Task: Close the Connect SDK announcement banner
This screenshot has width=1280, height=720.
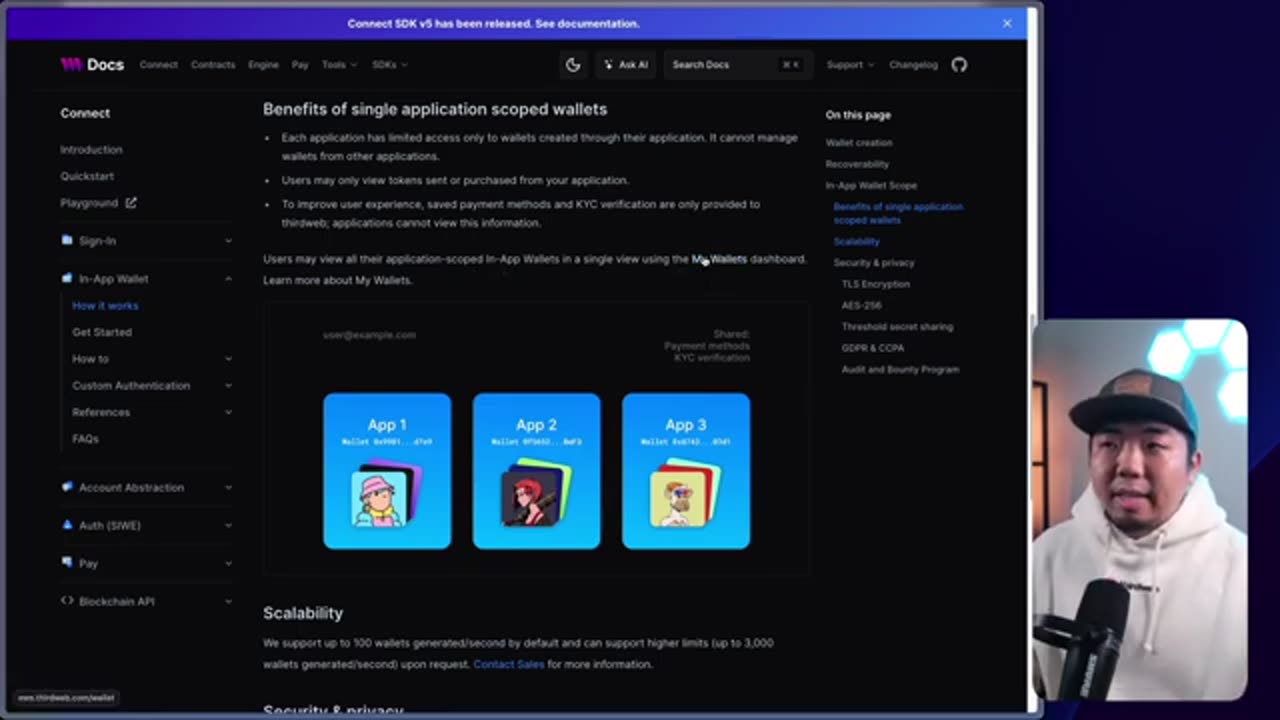Action: 1007,23
